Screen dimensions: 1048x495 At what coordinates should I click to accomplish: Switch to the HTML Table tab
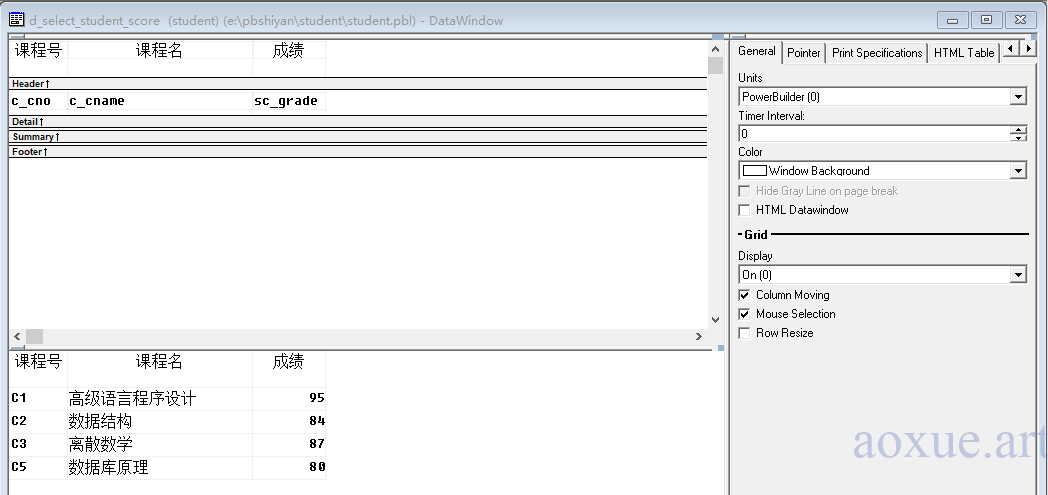pyautogui.click(x=964, y=53)
